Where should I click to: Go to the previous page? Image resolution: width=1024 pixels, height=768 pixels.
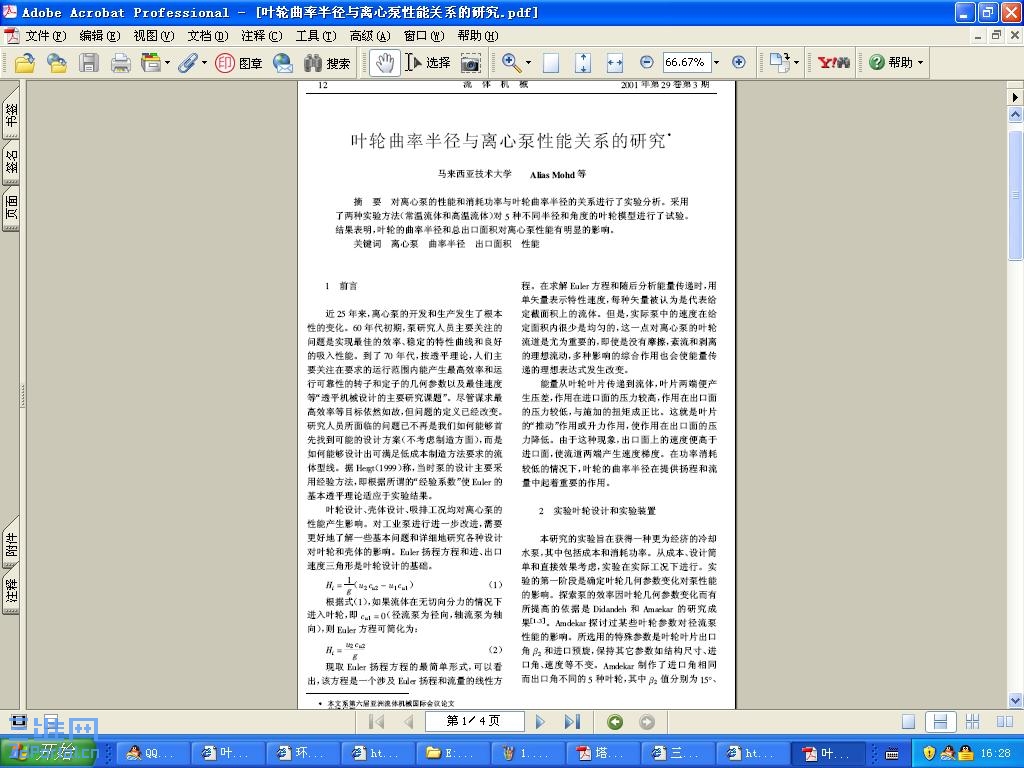point(409,722)
